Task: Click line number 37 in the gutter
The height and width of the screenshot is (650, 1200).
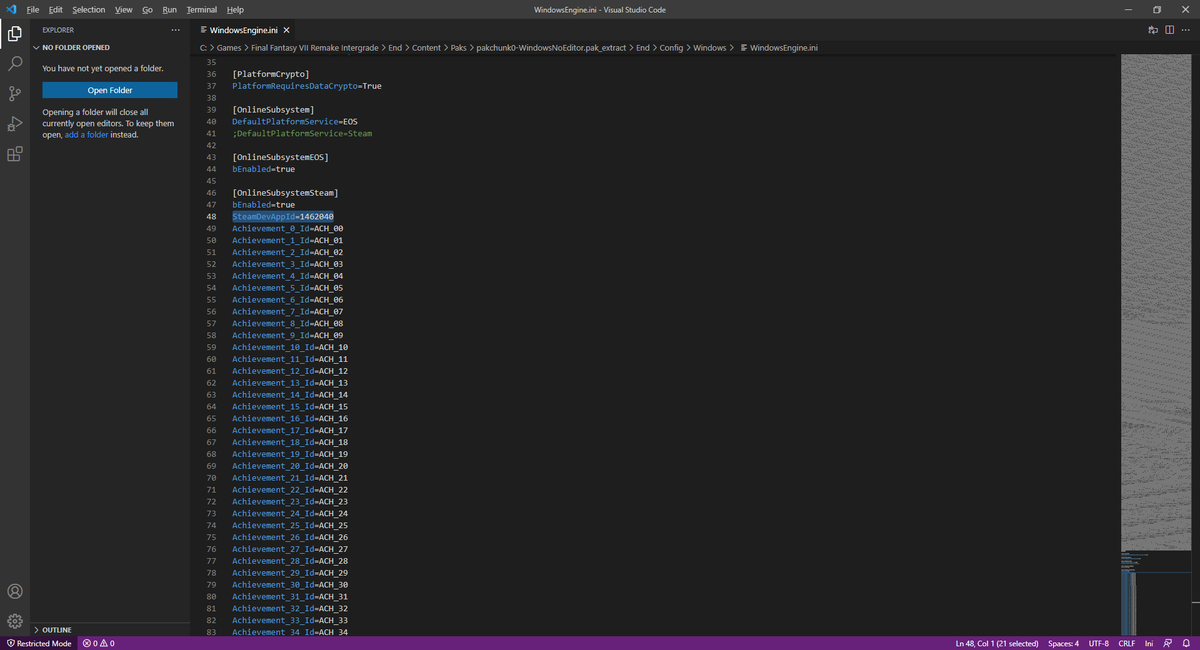Action: pos(211,86)
